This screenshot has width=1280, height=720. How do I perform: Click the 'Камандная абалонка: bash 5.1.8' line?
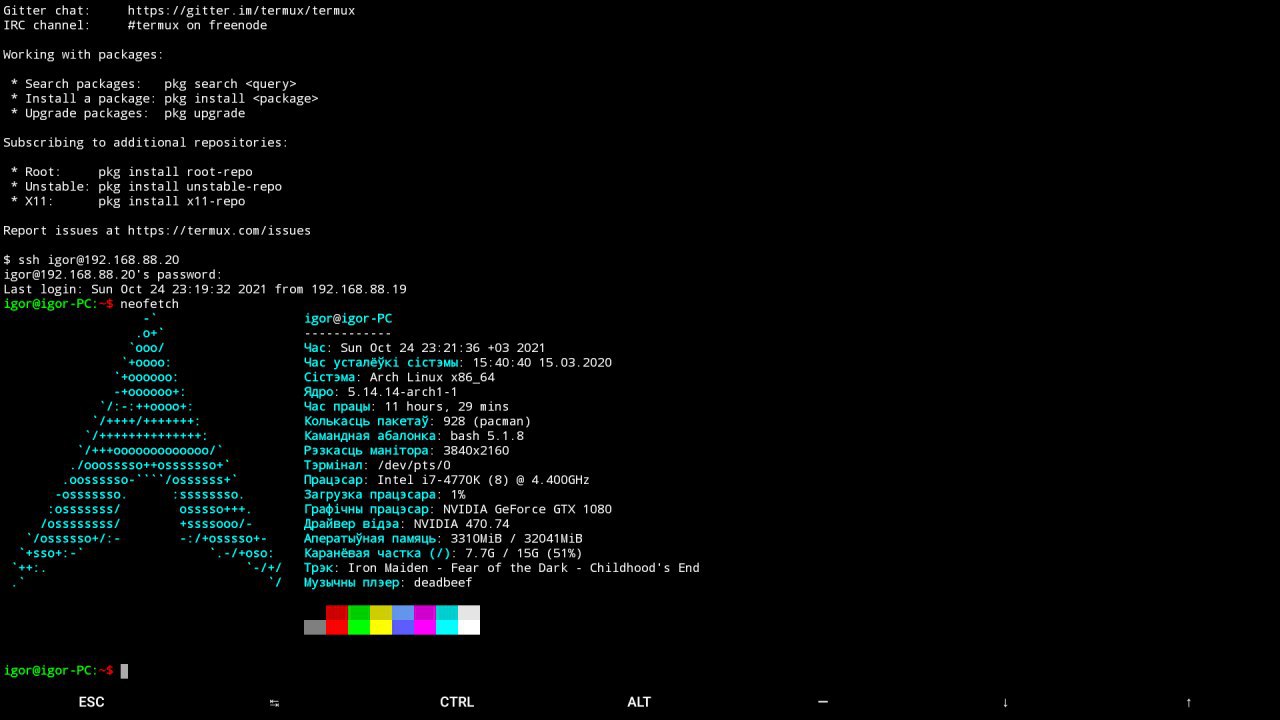414,436
